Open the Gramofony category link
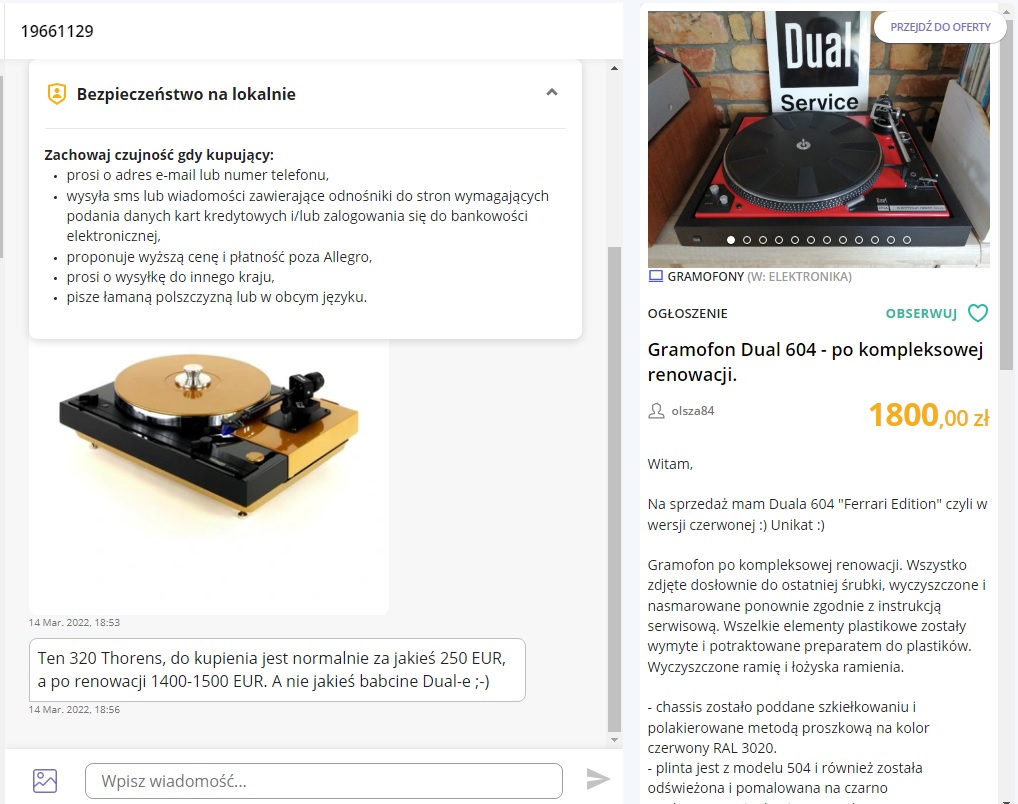 (706, 277)
